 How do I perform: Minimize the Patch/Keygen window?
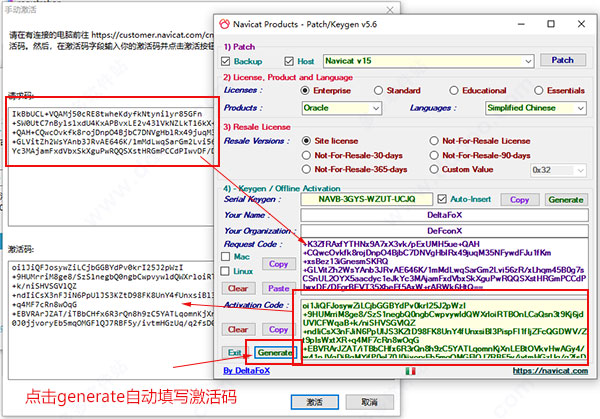(521, 24)
